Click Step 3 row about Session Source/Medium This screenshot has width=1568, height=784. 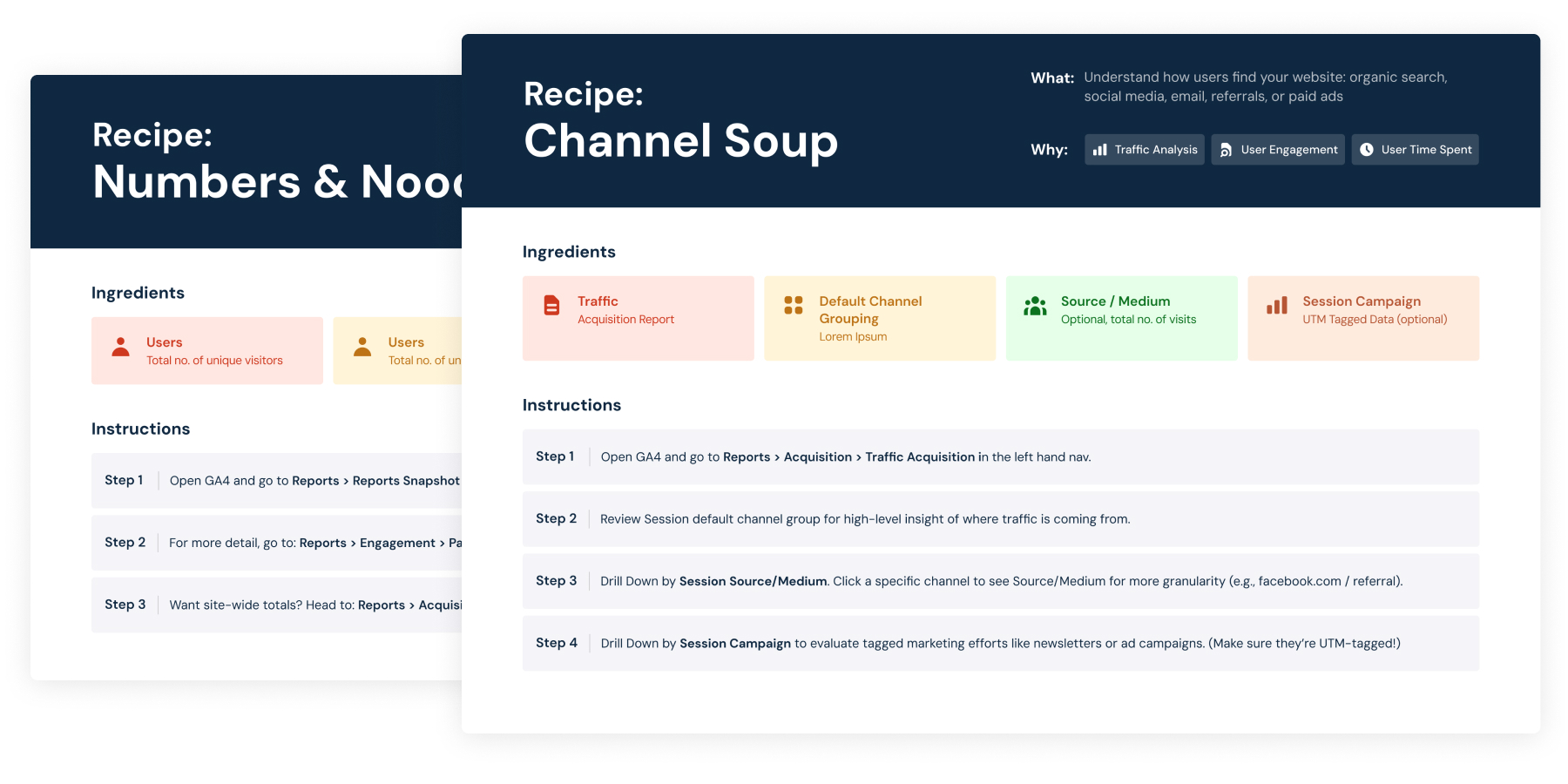[1001, 581]
